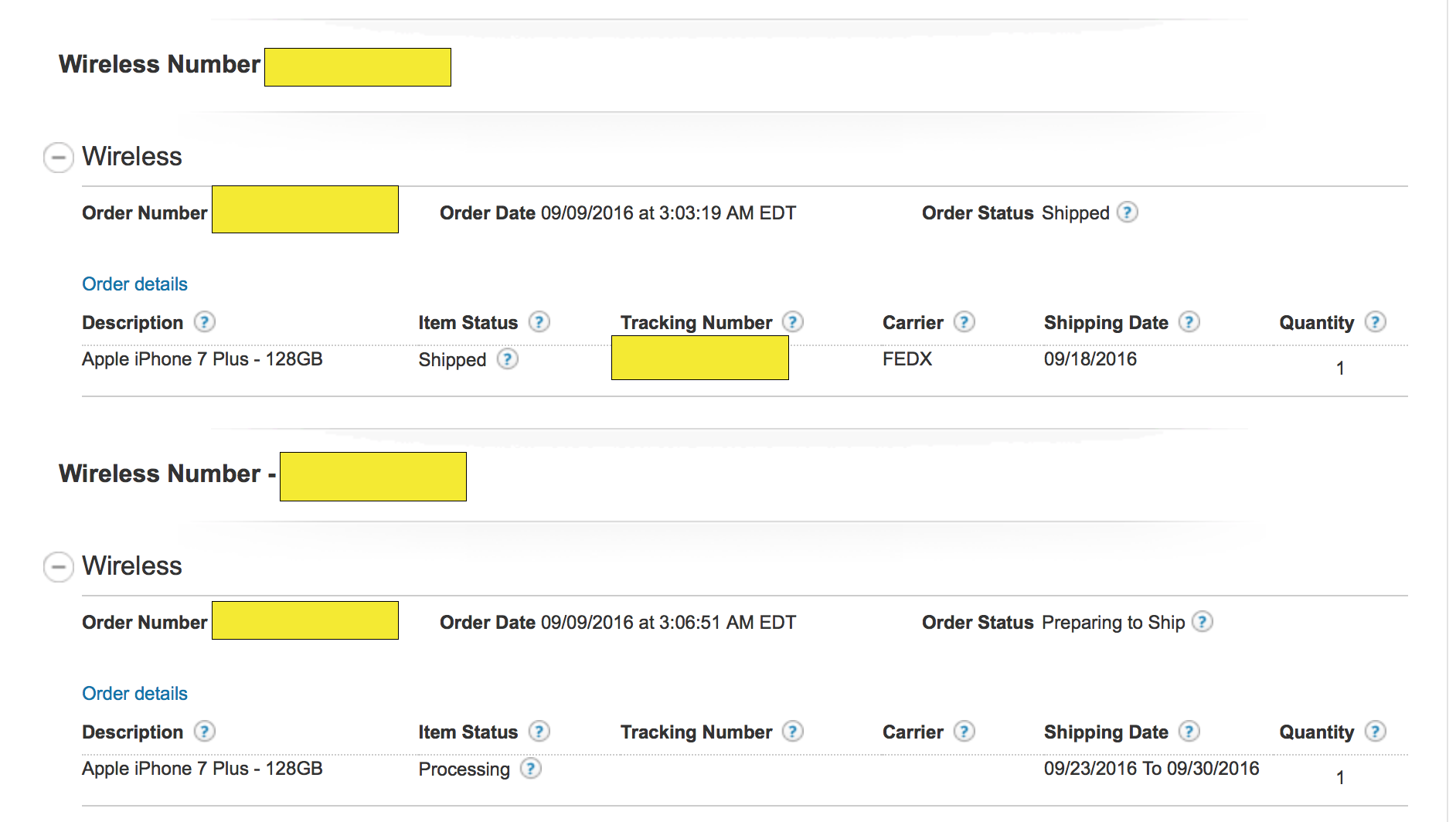Click help icon next to Preparing to Ship
This screenshot has width=1456, height=822.
point(1202,621)
